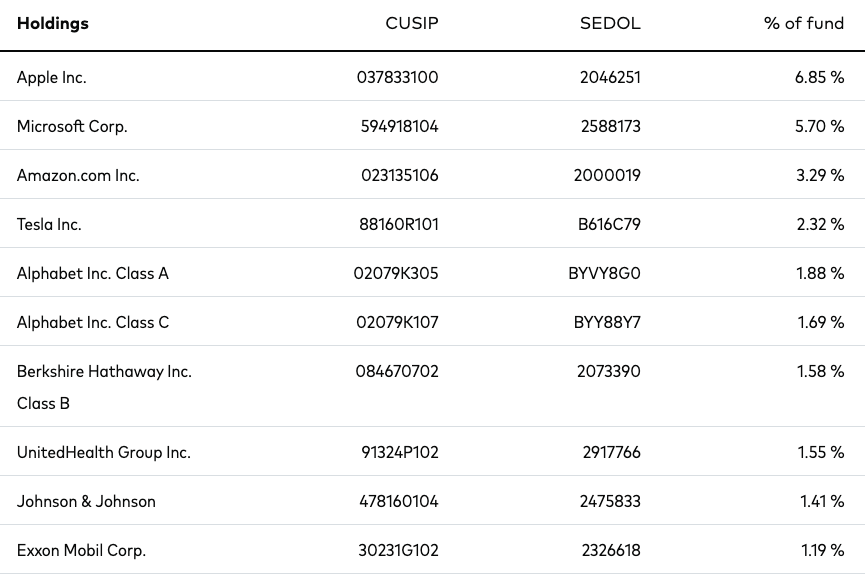This screenshot has width=865, height=581.
Task: Click CUSIP 30231G102 for Exxon
Action: pos(398,550)
